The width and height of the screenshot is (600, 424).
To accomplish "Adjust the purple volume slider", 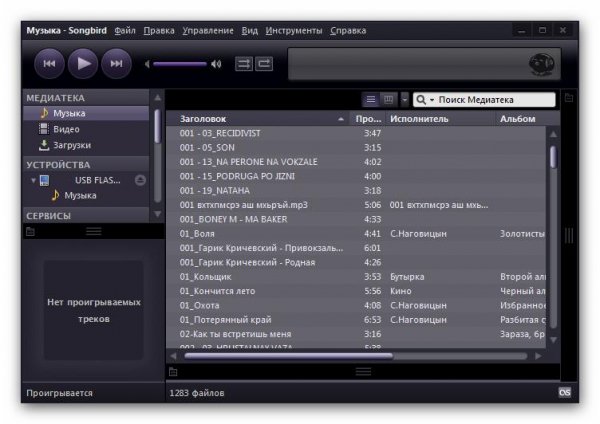I will click(x=180, y=64).
